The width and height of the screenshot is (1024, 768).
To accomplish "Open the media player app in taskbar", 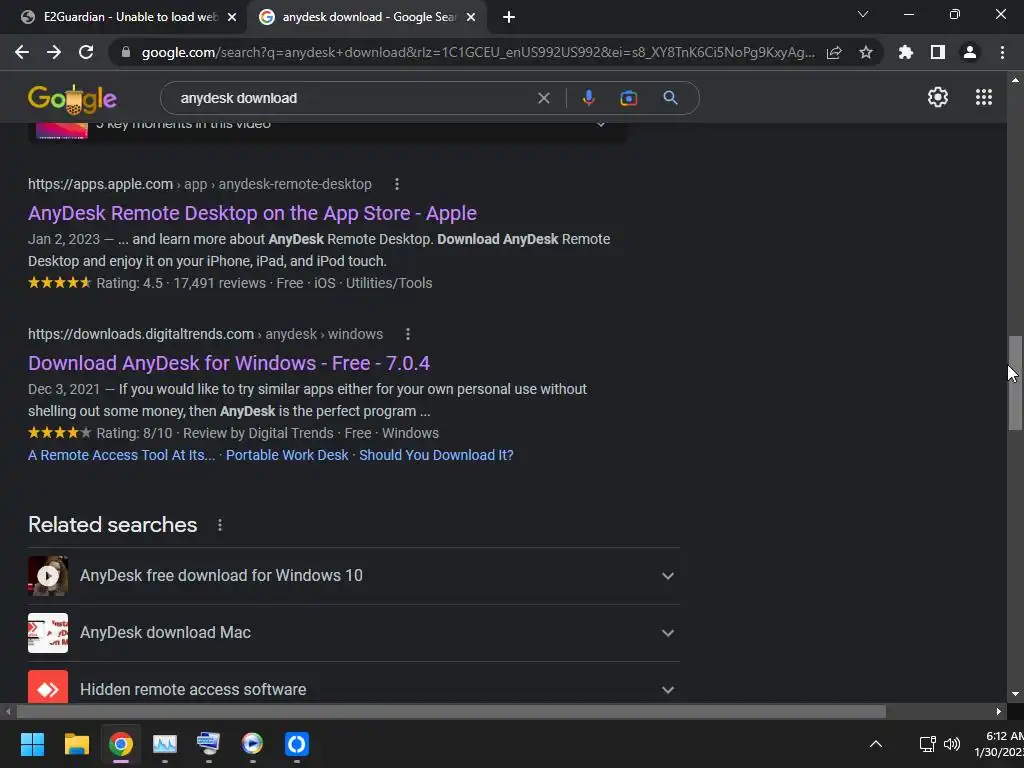I will coord(252,744).
